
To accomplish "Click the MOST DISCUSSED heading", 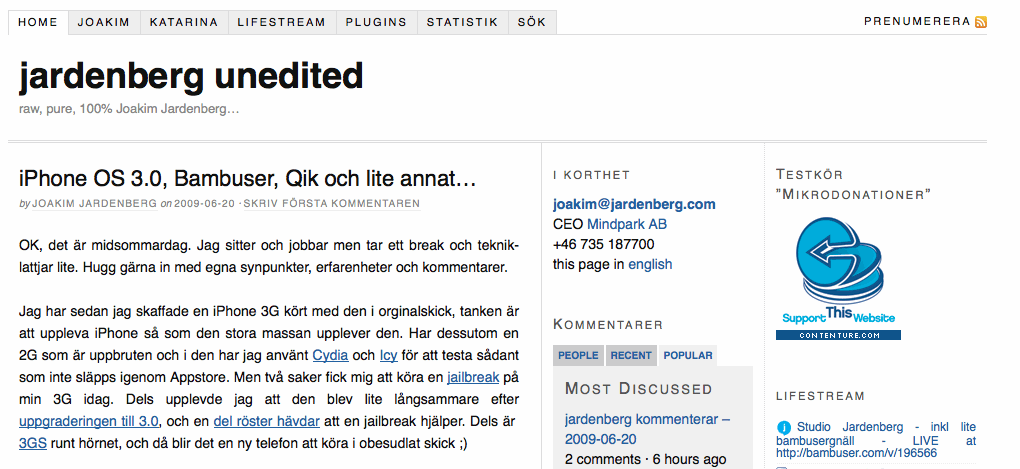I will (x=639, y=389).
